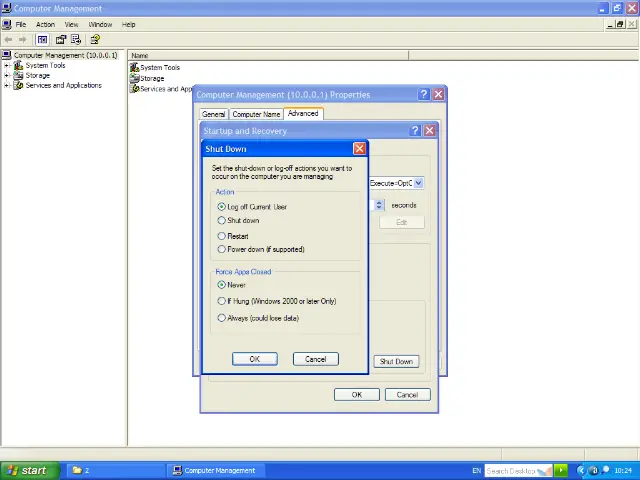Click the help question mark on Properties dialog
The height and width of the screenshot is (480, 640).
(x=423, y=94)
